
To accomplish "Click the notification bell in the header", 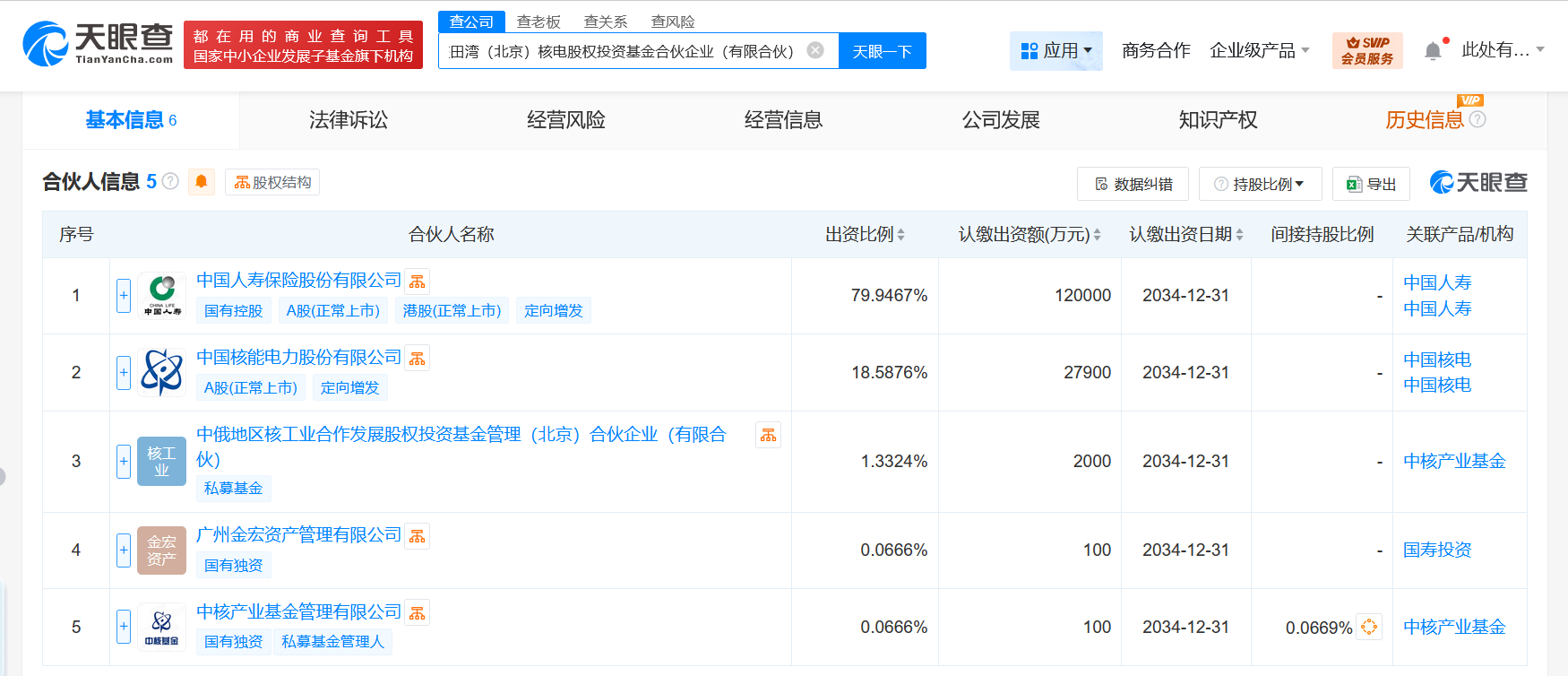I will coord(1433,51).
